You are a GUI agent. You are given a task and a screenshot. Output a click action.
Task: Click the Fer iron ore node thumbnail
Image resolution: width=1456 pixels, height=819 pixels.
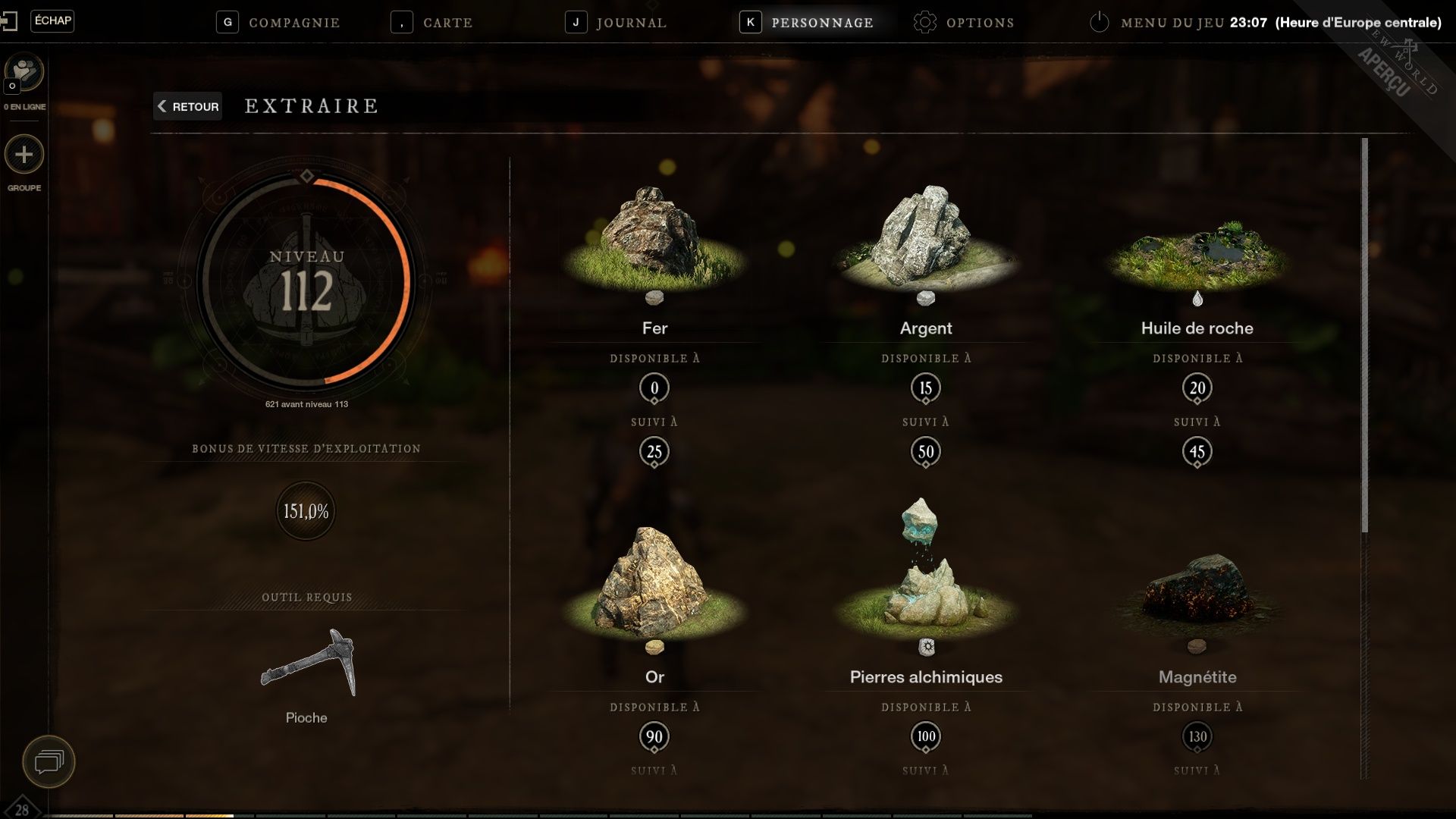(654, 237)
